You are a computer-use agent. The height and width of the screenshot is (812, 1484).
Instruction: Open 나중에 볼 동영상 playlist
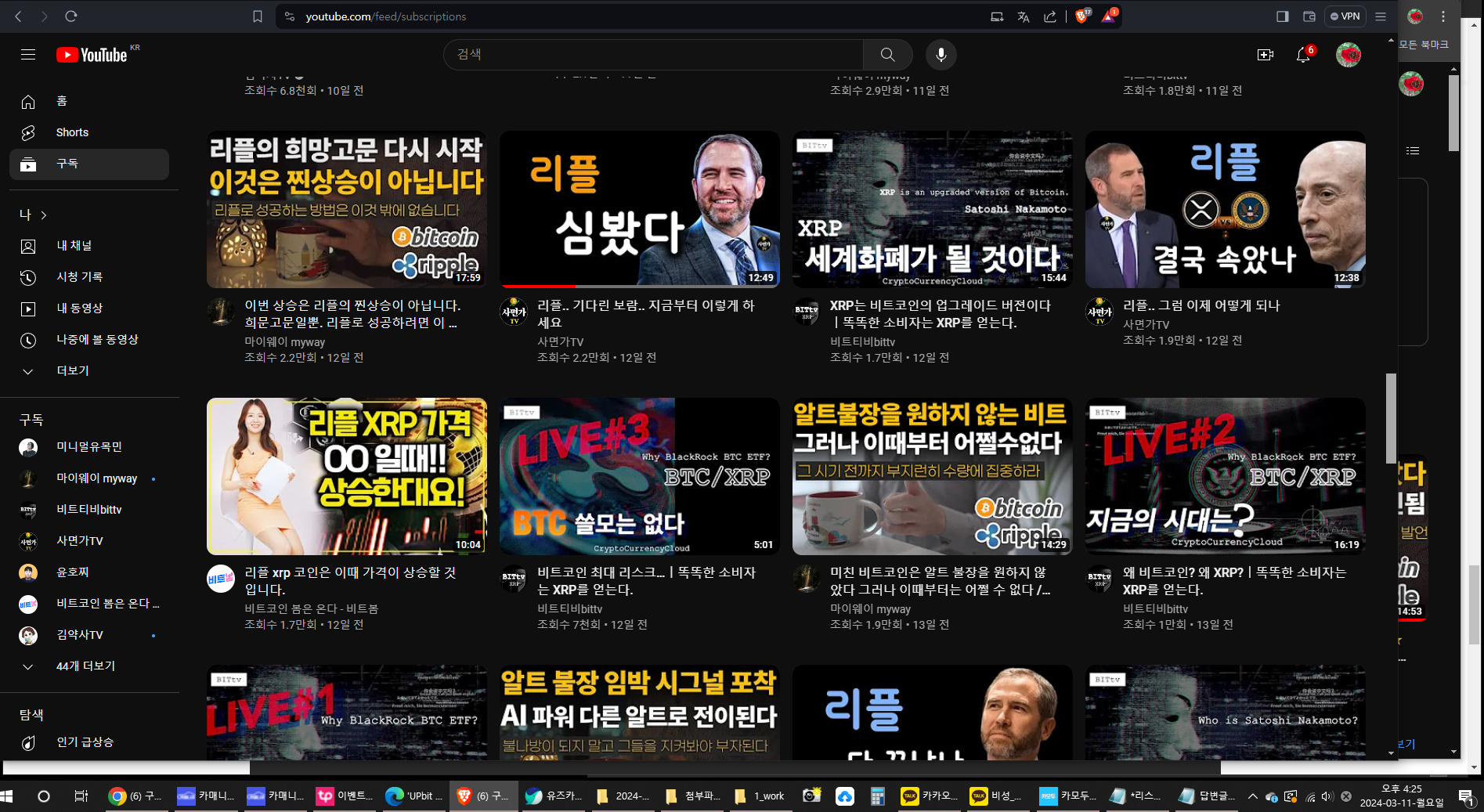pyautogui.click(x=89, y=340)
